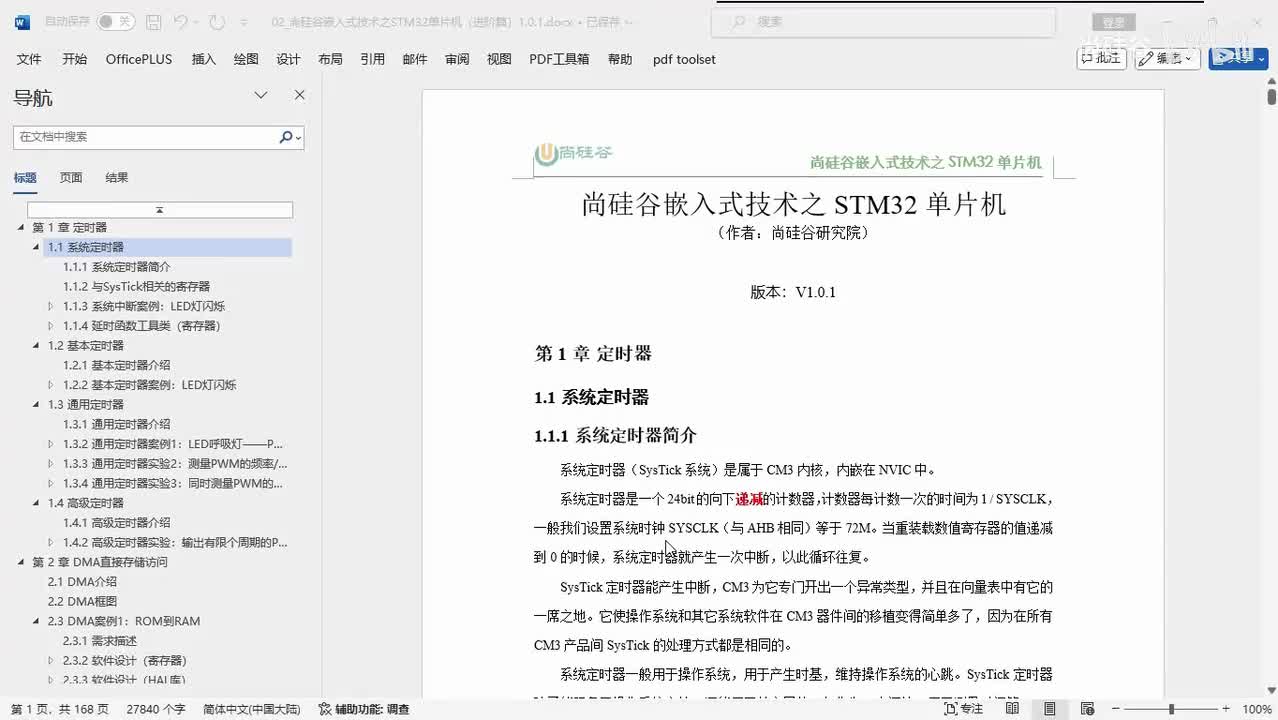The width and height of the screenshot is (1278, 720).
Task: Click the jump-to-beginning bar above headings
Action: (160, 210)
